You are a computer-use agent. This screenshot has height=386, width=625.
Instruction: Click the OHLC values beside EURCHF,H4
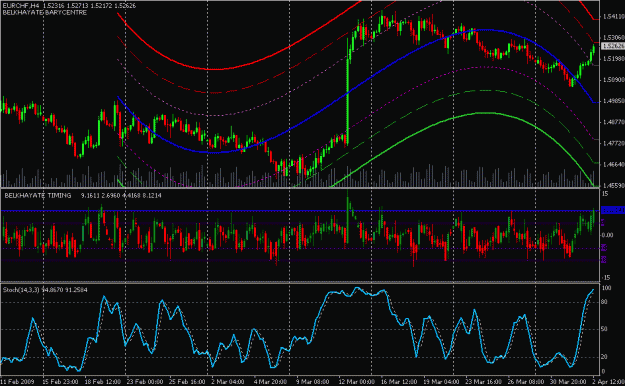pyautogui.click(x=89, y=6)
